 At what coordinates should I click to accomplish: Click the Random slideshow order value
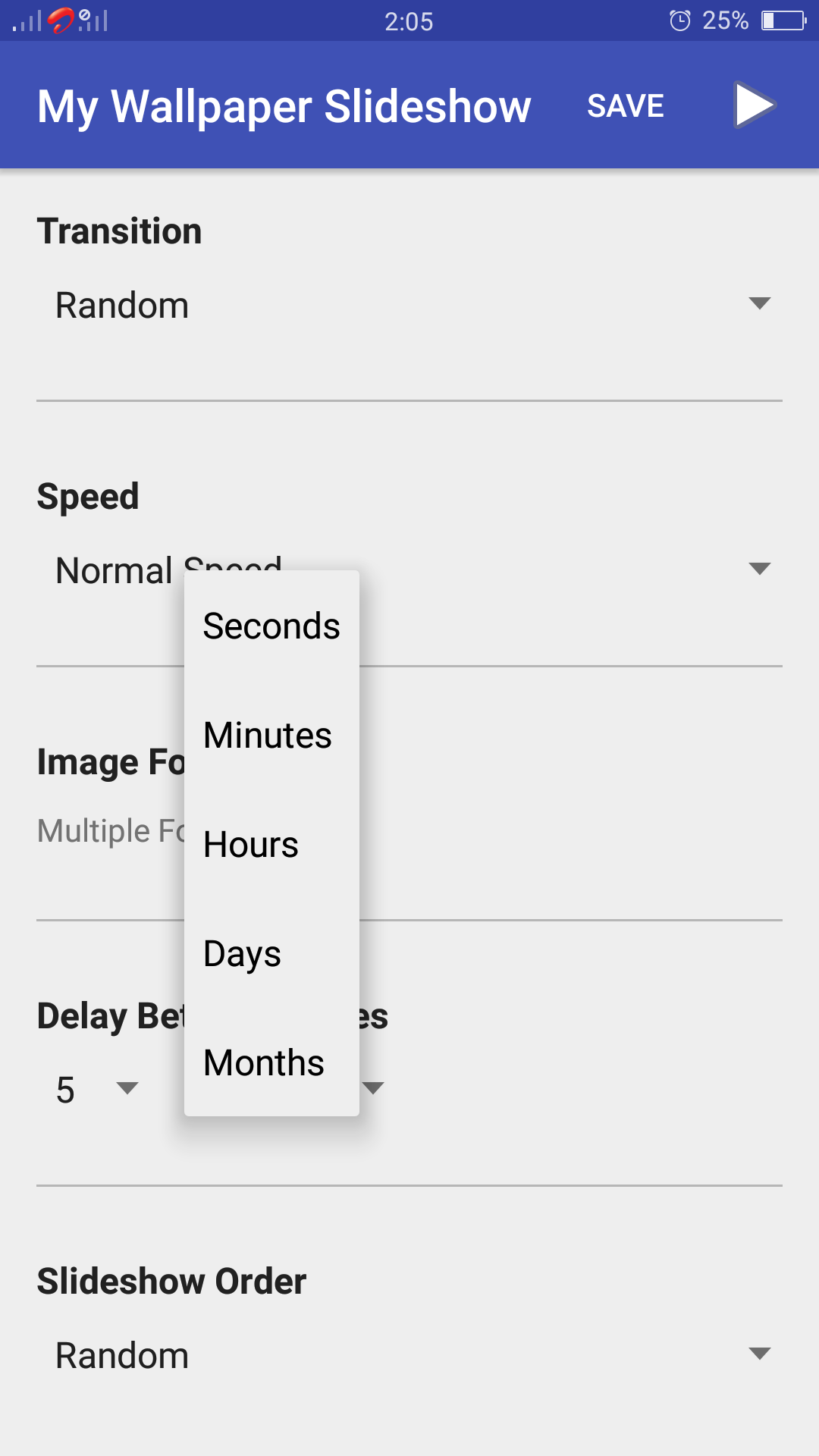(122, 1356)
